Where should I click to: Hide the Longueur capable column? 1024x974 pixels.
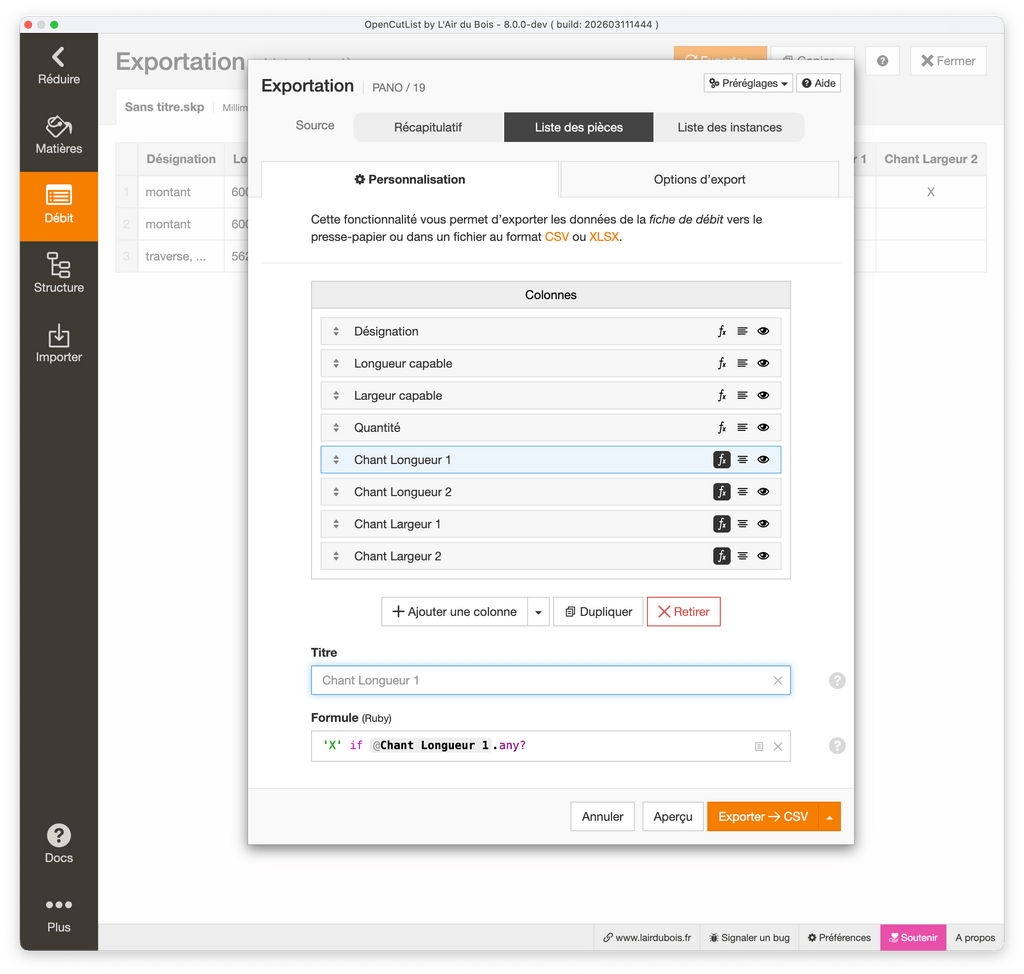(x=763, y=364)
